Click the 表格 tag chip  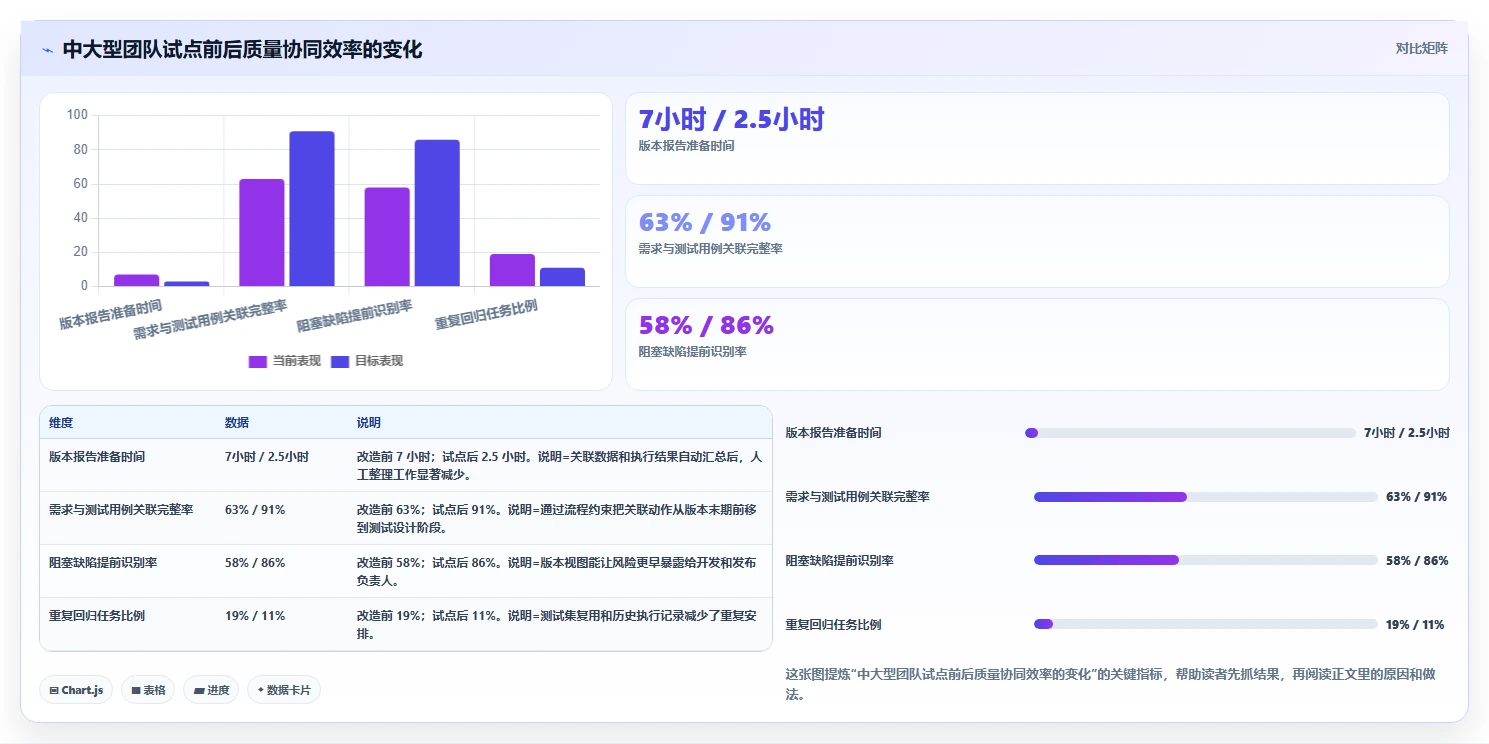(148, 690)
